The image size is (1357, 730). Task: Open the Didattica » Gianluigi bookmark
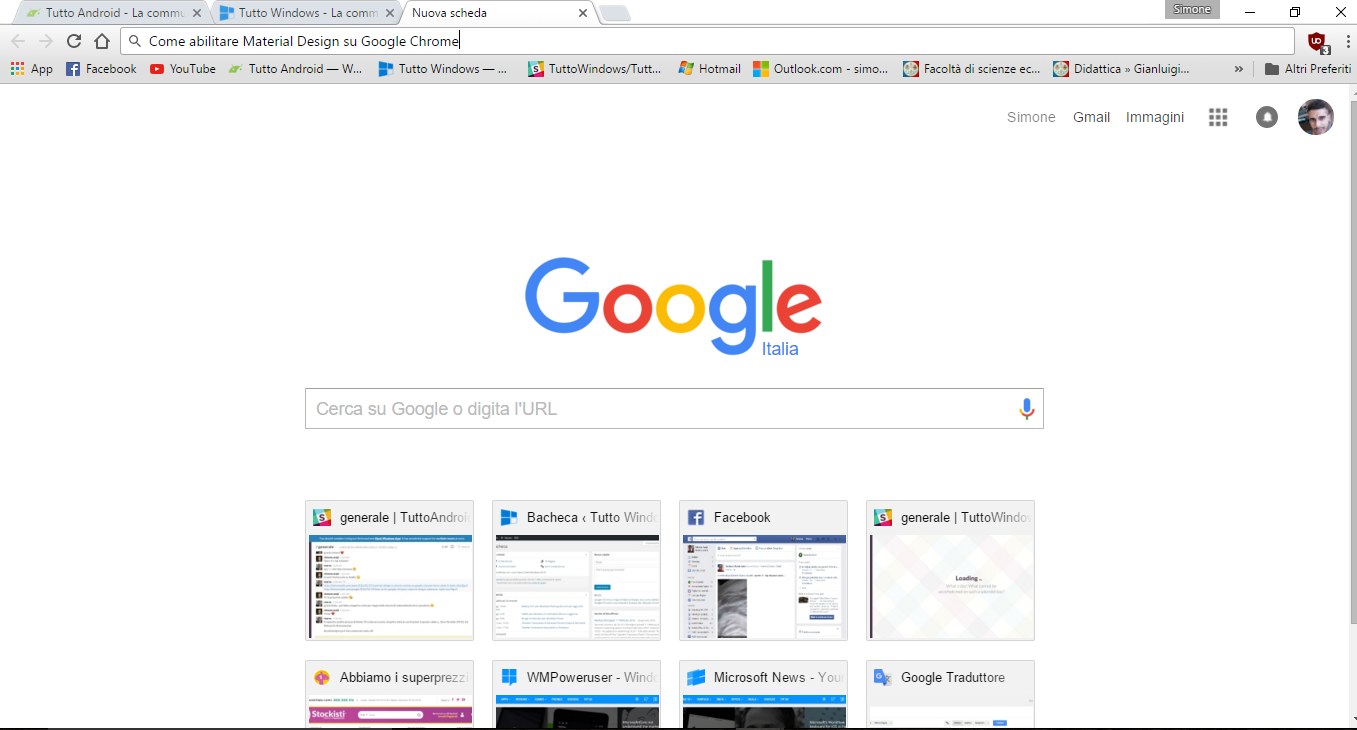[x=1122, y=69]
